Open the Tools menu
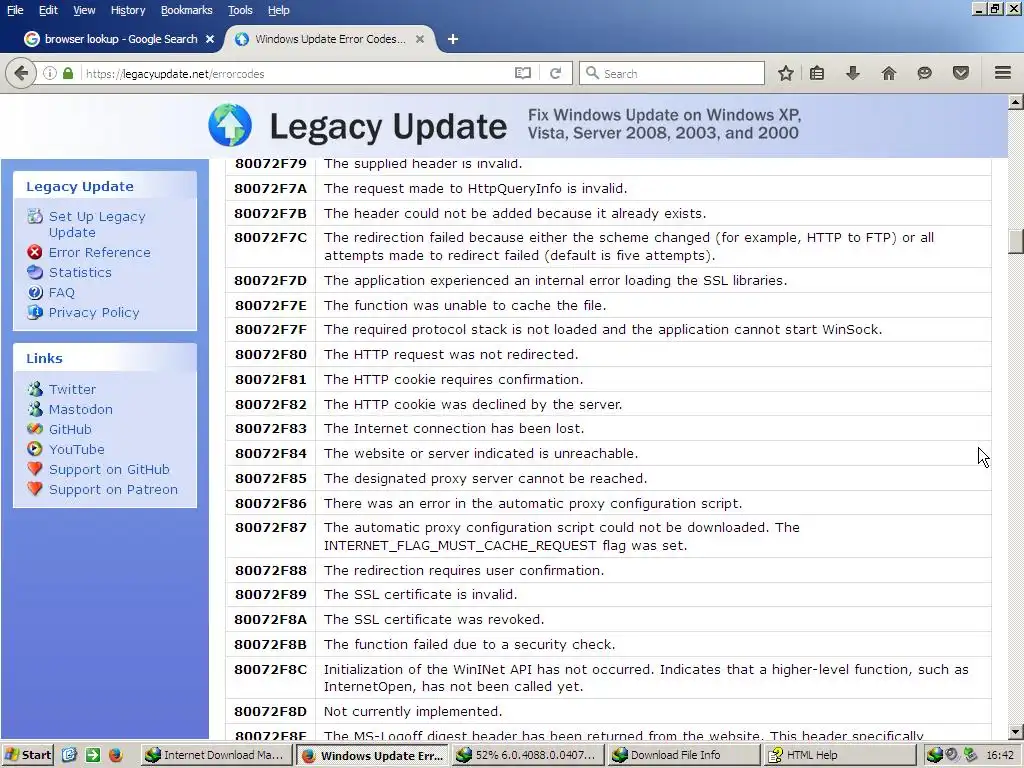The image size is (1024, 768). 240,10
